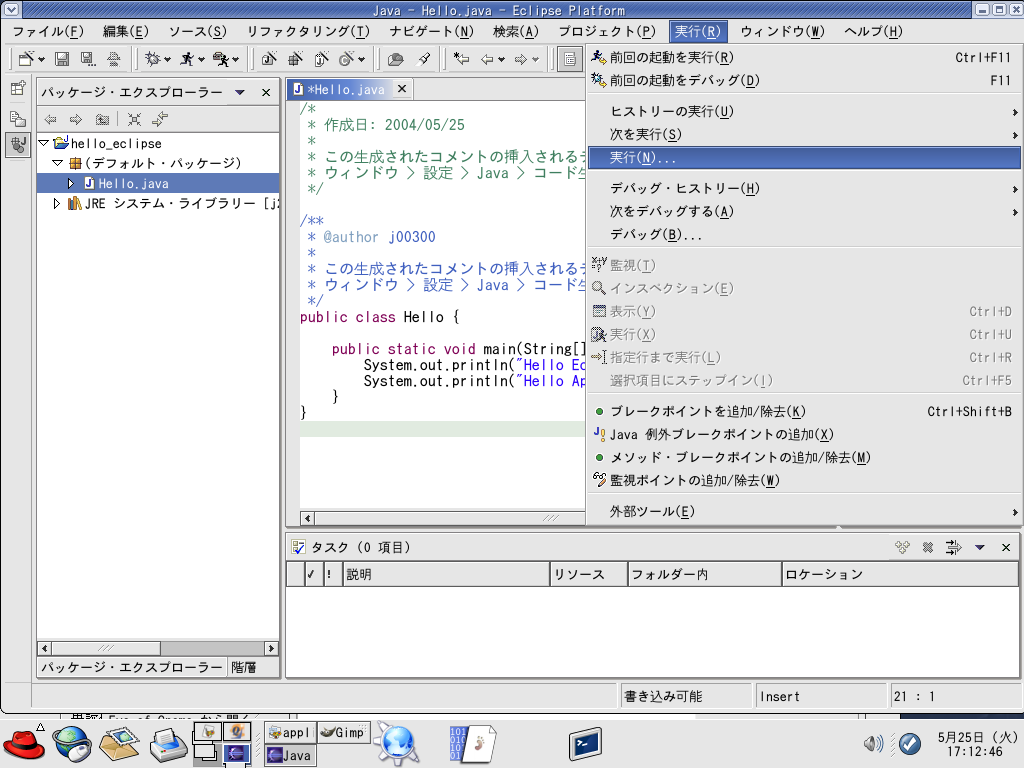Click the Search flashlight toolbar icon
Image resolution: width=1024 pixels, height=768 pixels.
tap(424, 59)
